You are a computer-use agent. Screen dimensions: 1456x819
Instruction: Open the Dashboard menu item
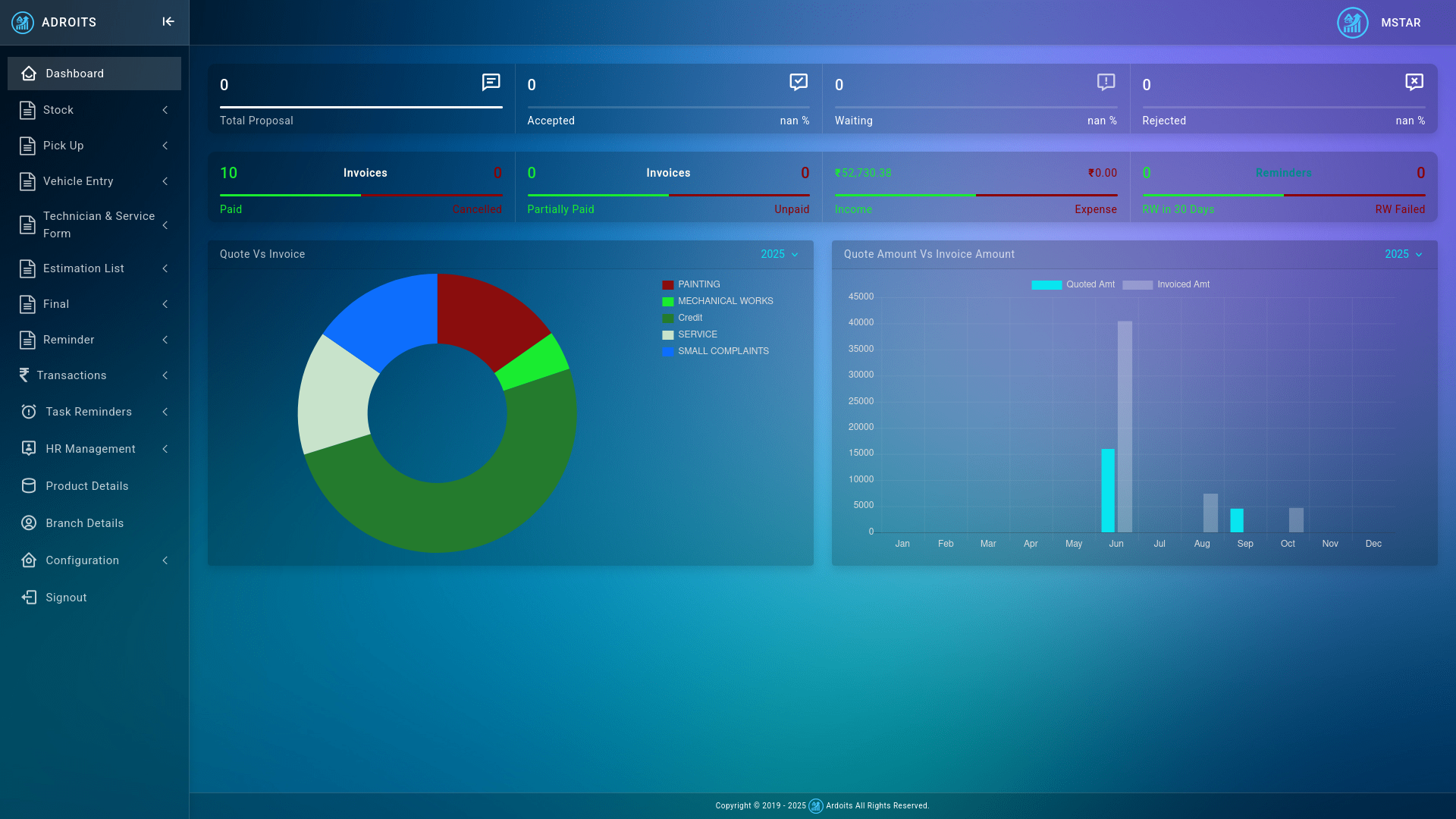[x=74, y=74]
